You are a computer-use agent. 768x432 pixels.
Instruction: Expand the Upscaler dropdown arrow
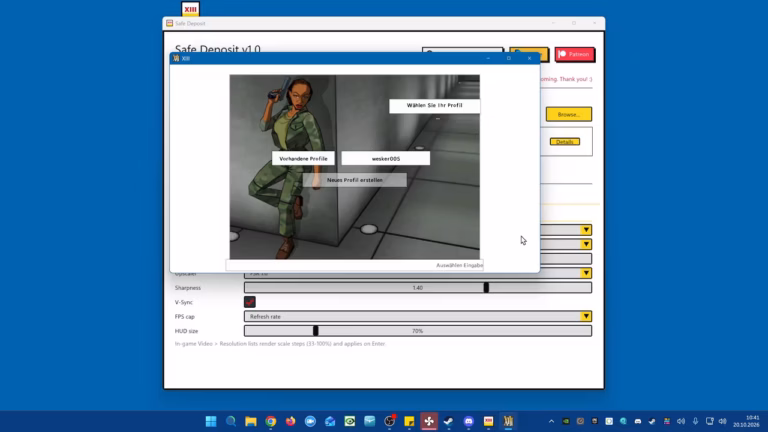pos(586,273)
